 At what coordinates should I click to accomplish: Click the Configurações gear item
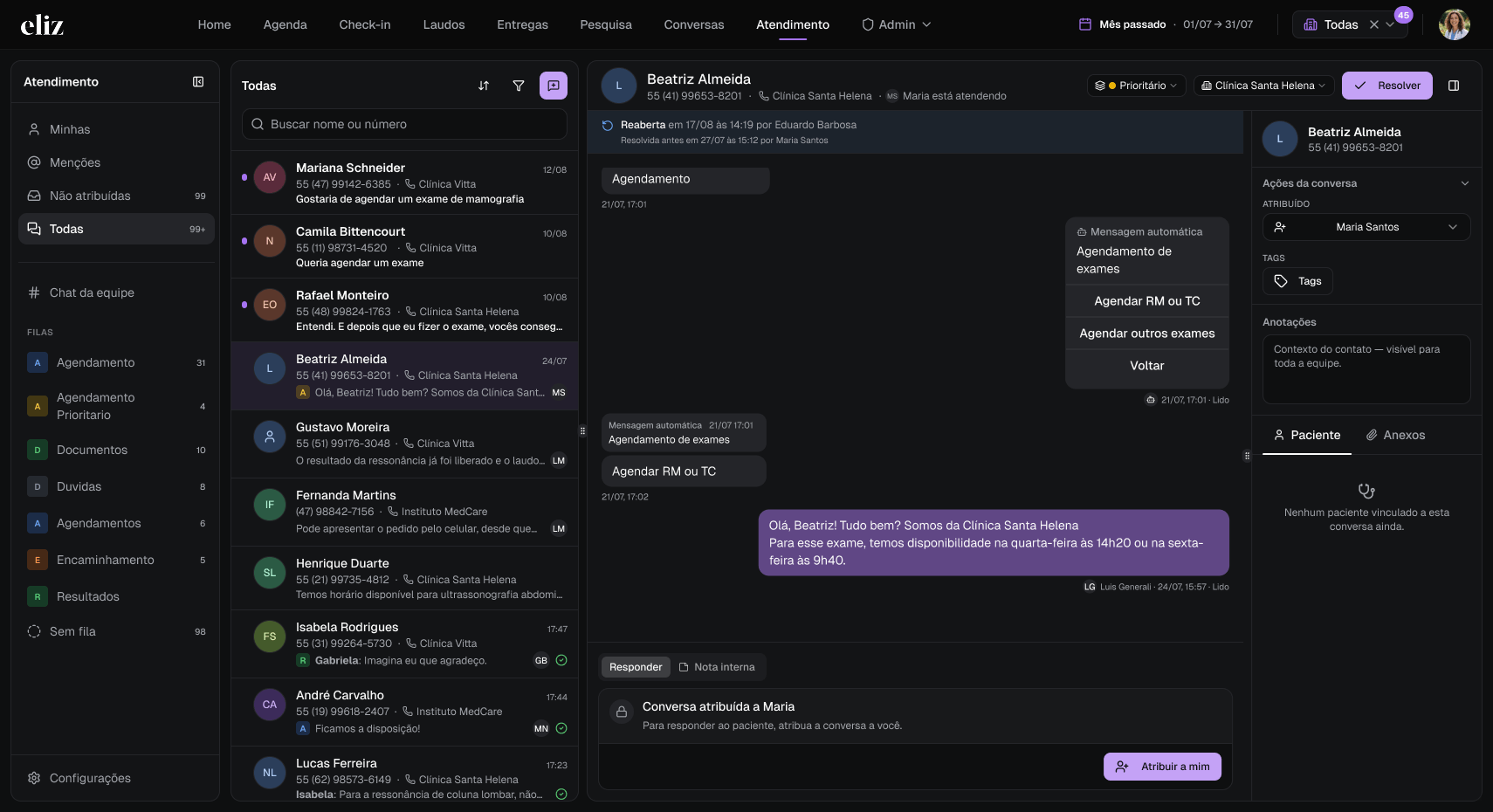114,778
